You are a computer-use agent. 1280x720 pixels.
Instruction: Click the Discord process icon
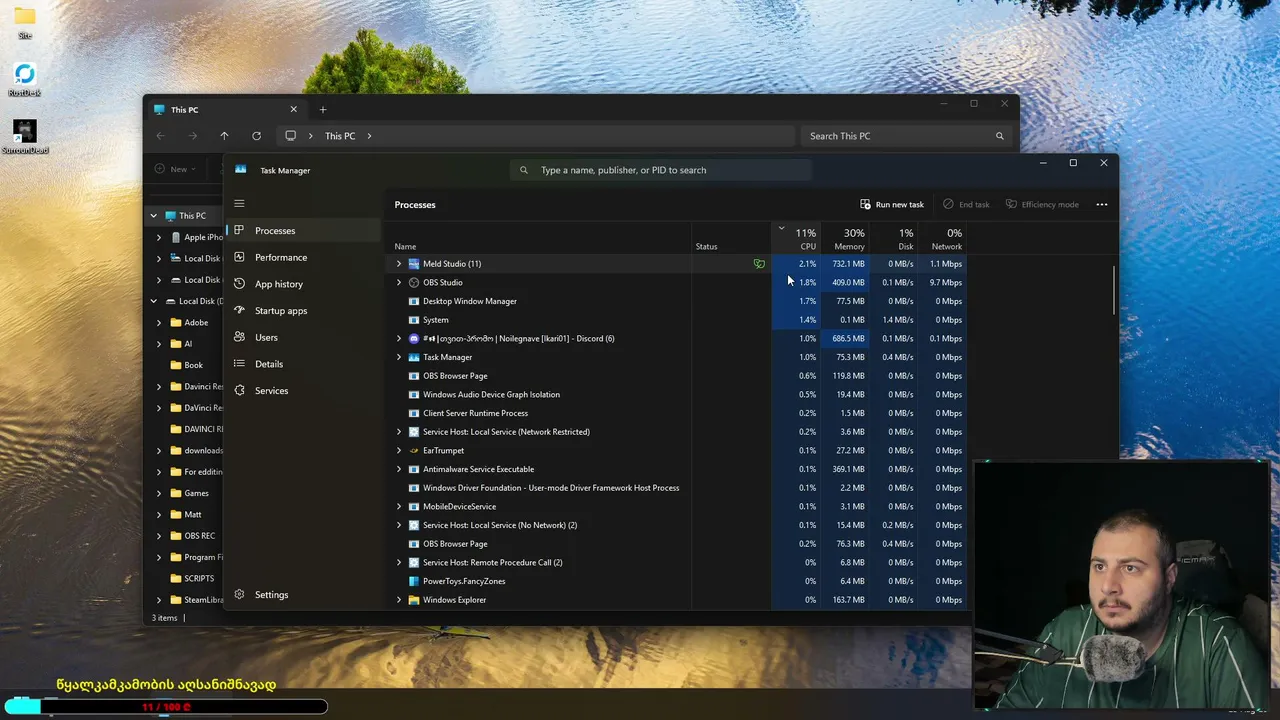pos(414,338)
